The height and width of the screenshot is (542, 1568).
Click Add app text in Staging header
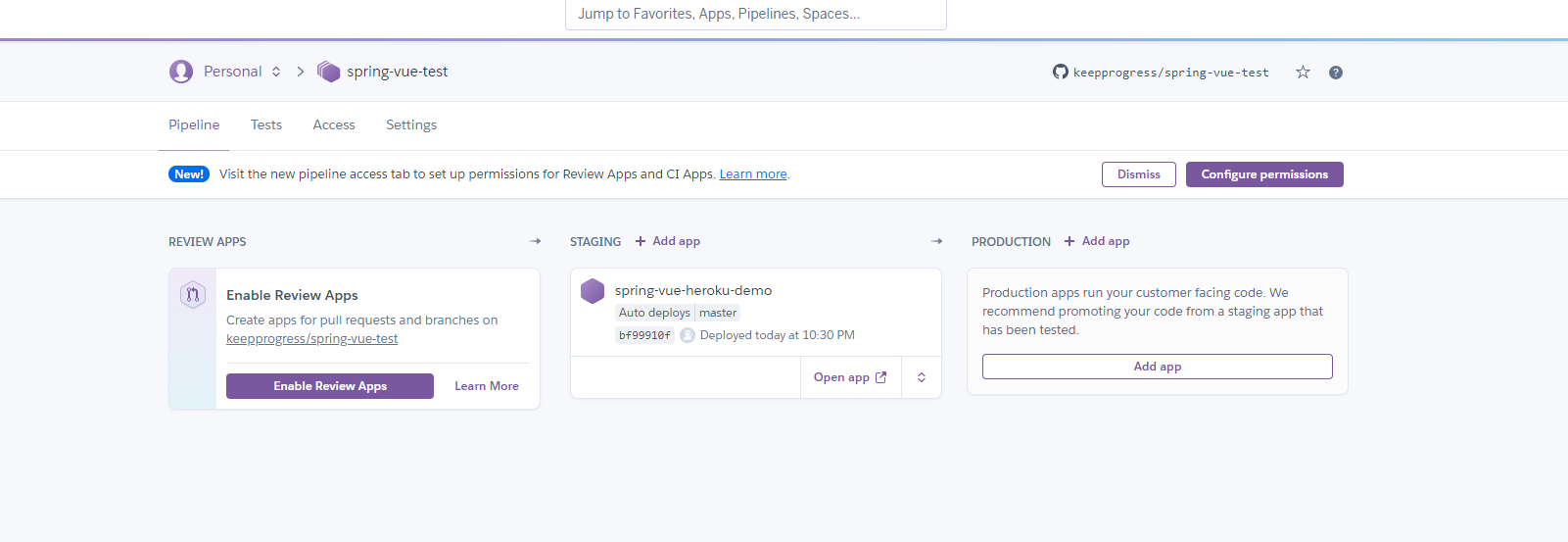(x=677, y=241)
